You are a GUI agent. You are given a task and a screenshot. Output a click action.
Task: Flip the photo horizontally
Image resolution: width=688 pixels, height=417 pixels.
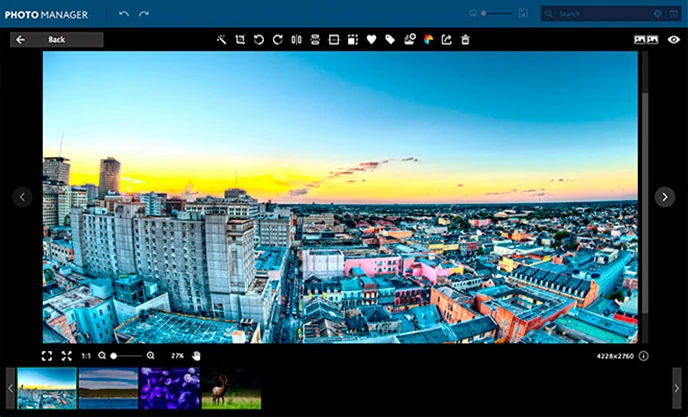coord(296,40)
